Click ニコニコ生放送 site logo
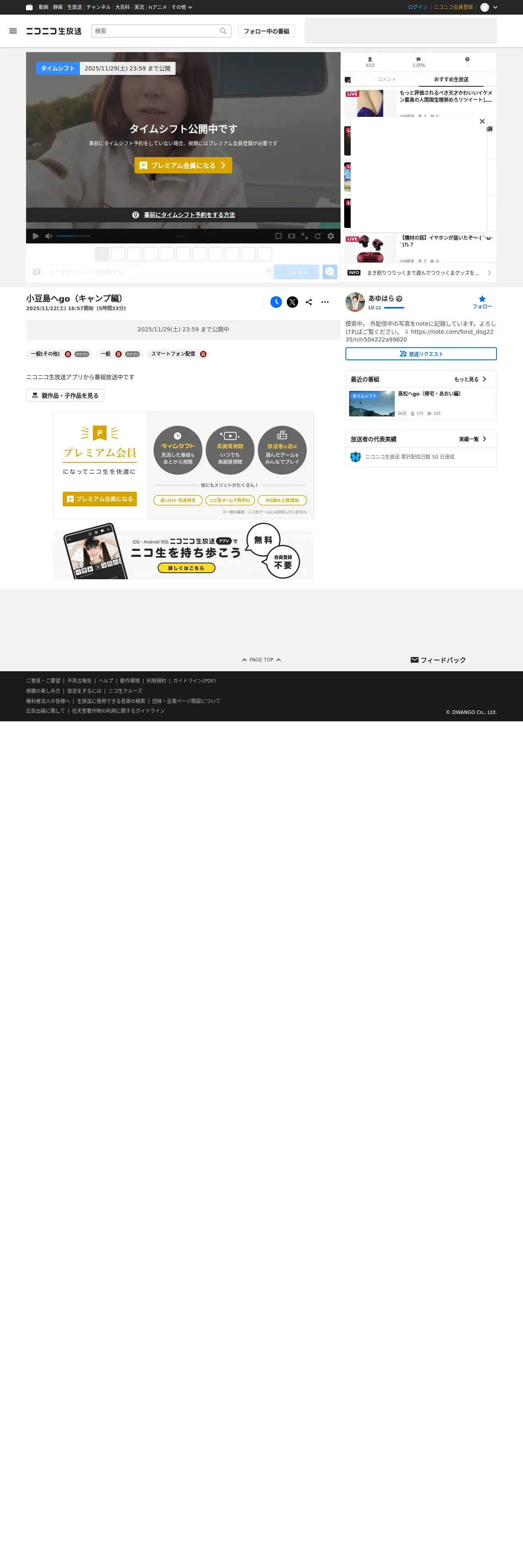The width and height of the screenshot is (523, 1568). pyautogui.click(x=54, y=31)
